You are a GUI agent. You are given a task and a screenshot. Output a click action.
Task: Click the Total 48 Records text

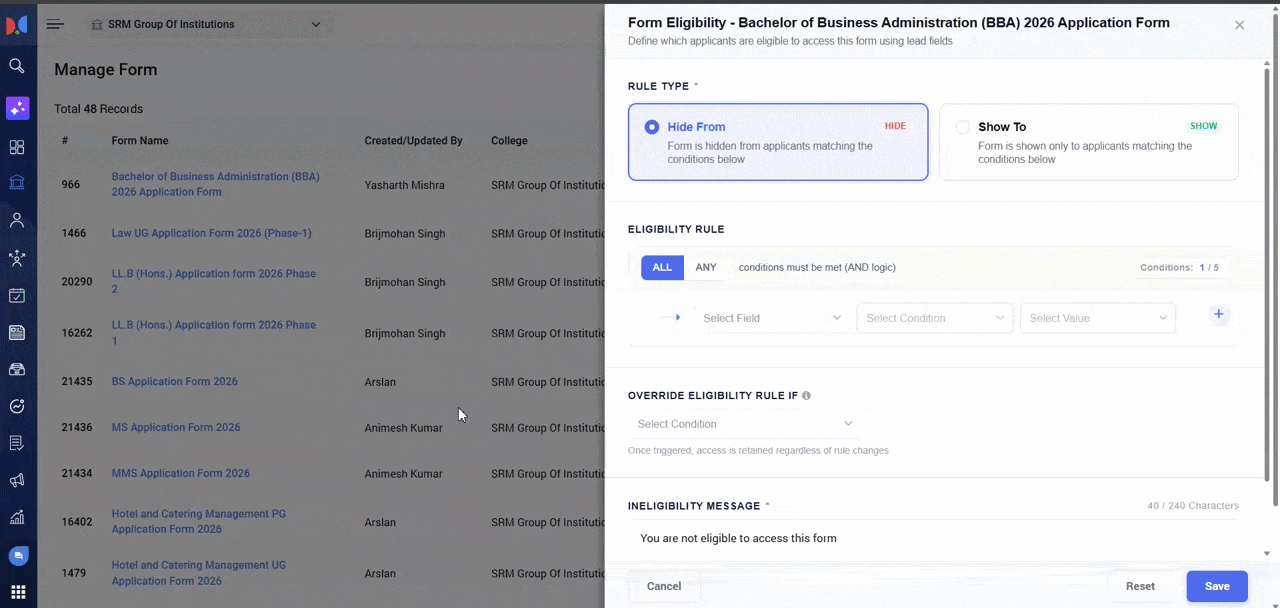98,109
